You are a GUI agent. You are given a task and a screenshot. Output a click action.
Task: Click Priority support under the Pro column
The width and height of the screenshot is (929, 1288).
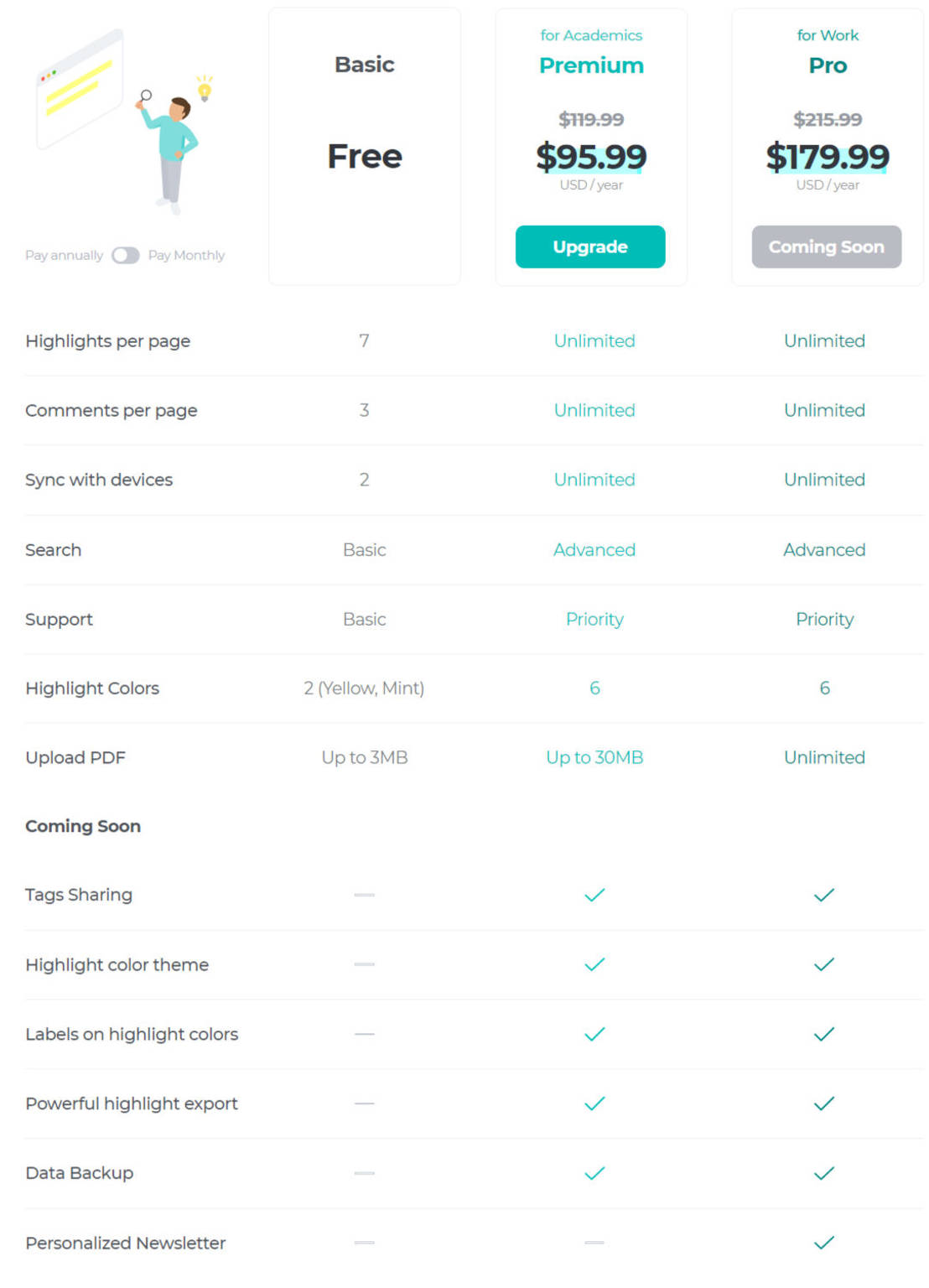(x=824, y=619)
